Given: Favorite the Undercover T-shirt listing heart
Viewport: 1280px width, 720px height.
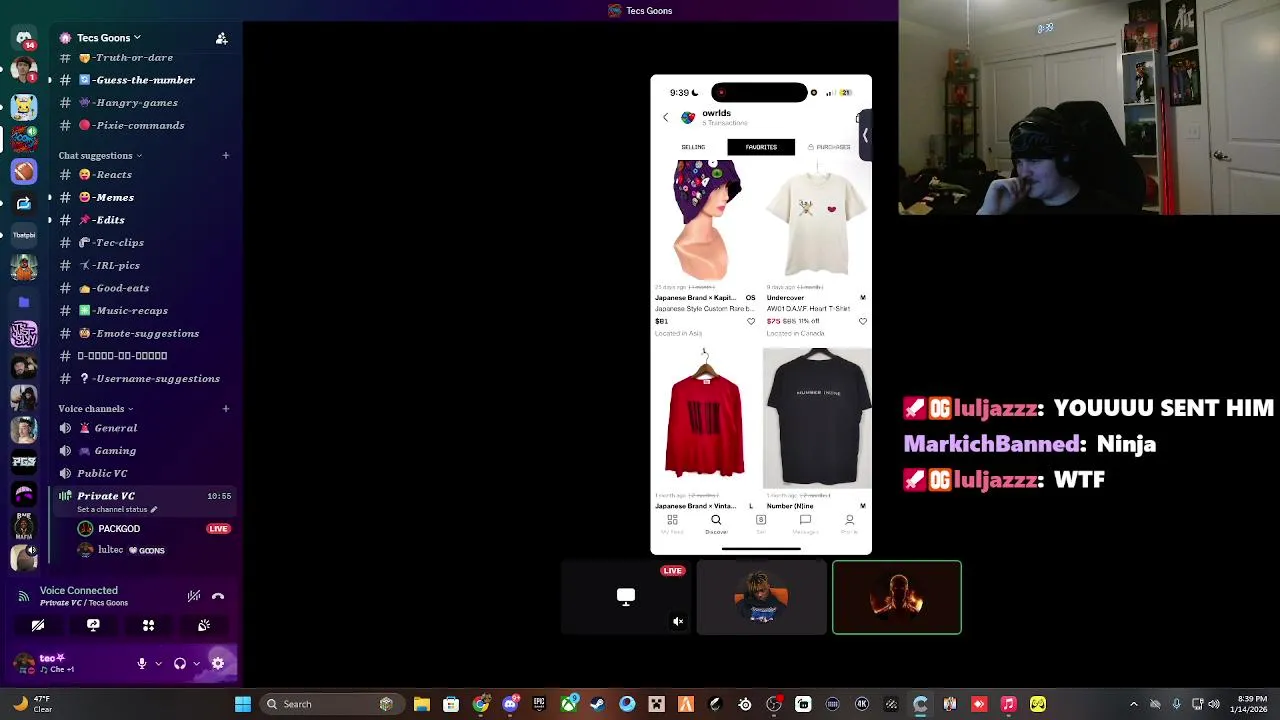Looking at the screenshot, I should pos(863,321).
